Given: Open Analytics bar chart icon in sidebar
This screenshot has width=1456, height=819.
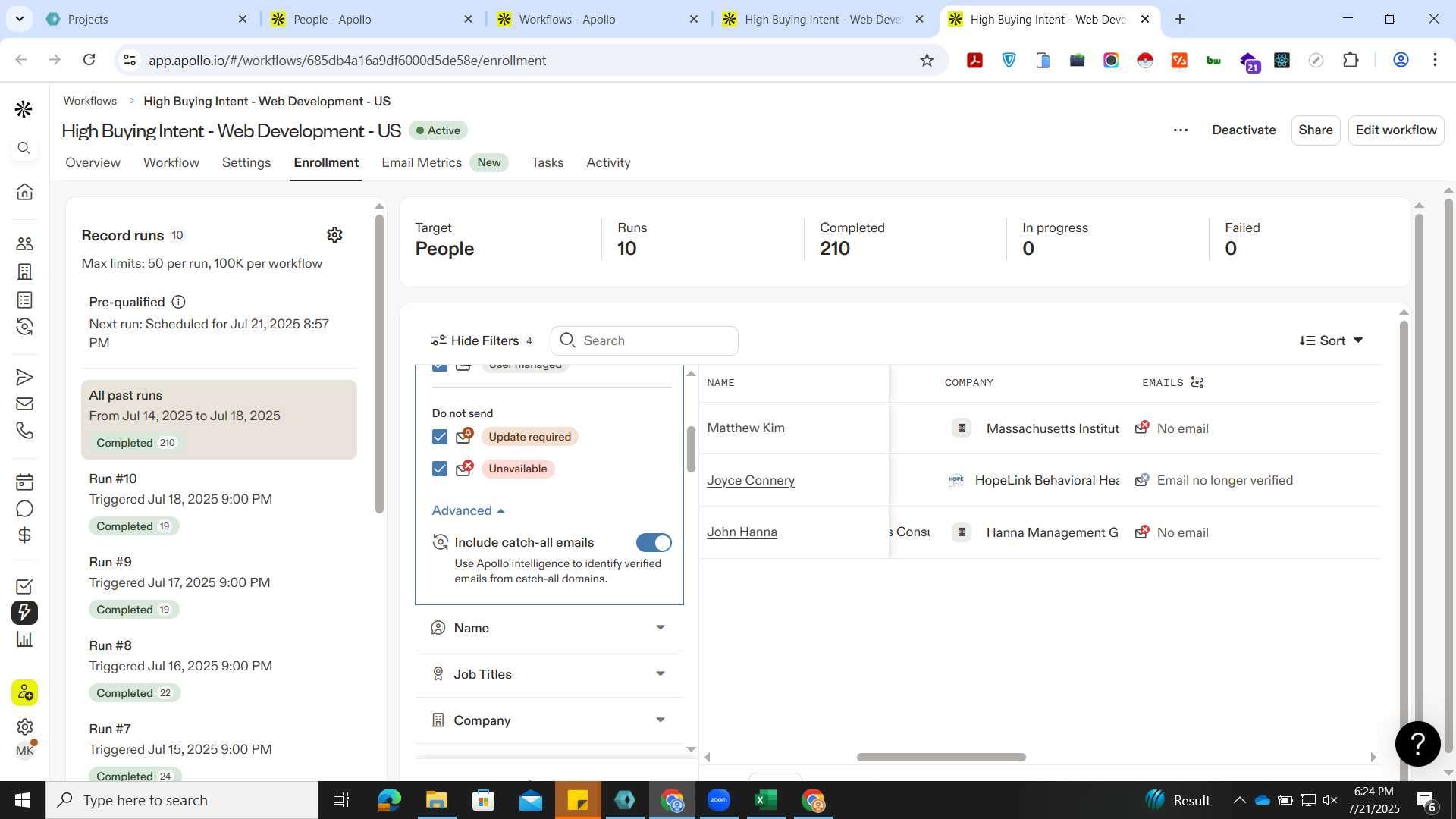Looking at the screenshot, I should (24, 639).
